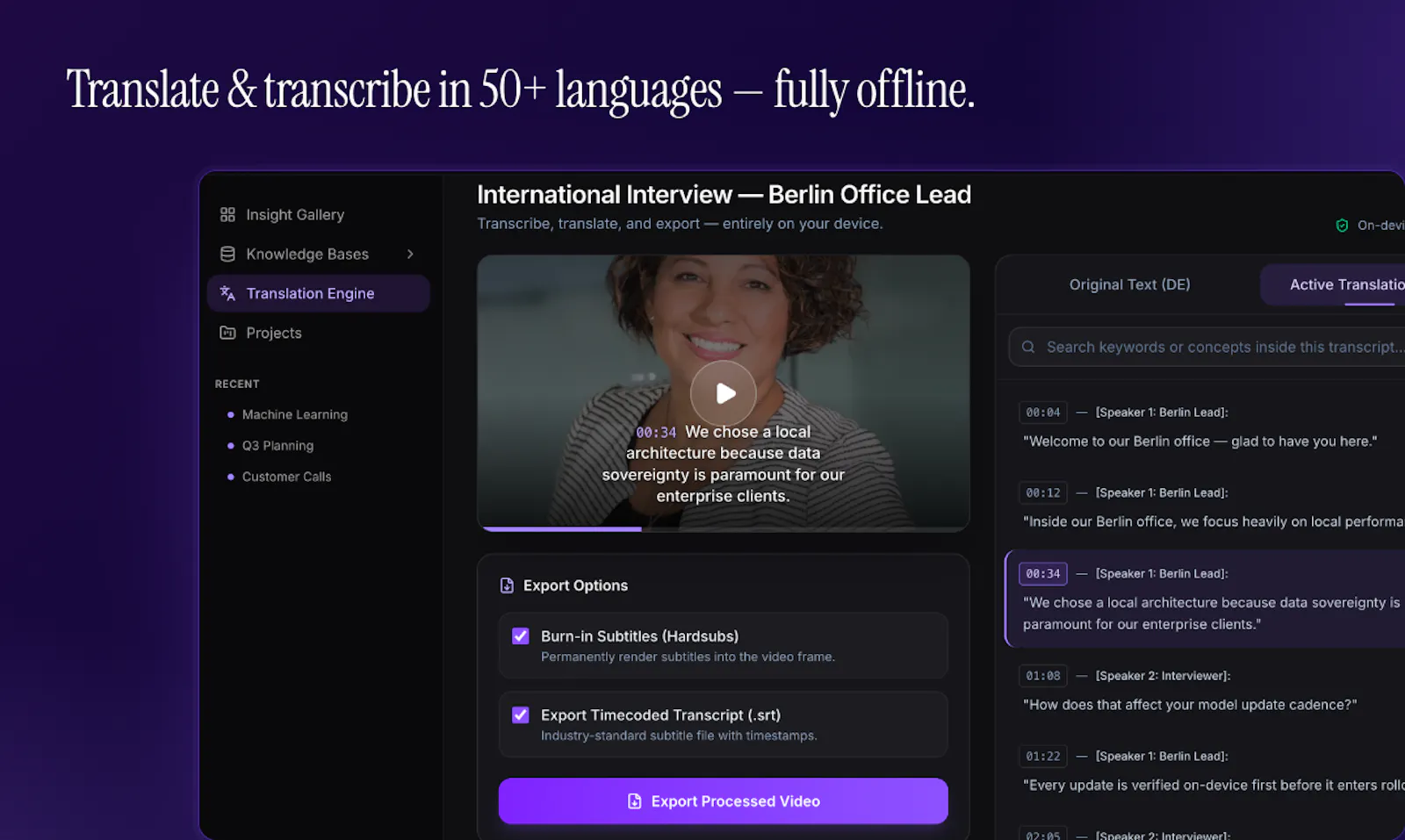Play the interview video
Viewport: 1405px width, 840px height.
click(724, 393)
